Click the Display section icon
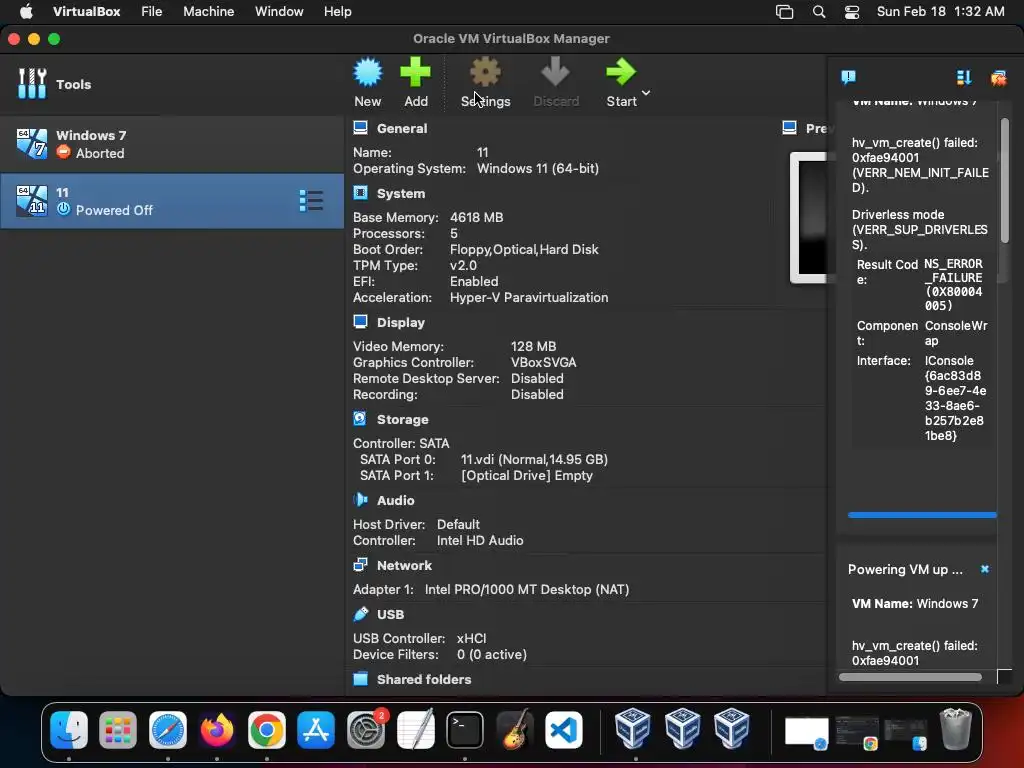1024x768 pixels. tap(360, 322)
